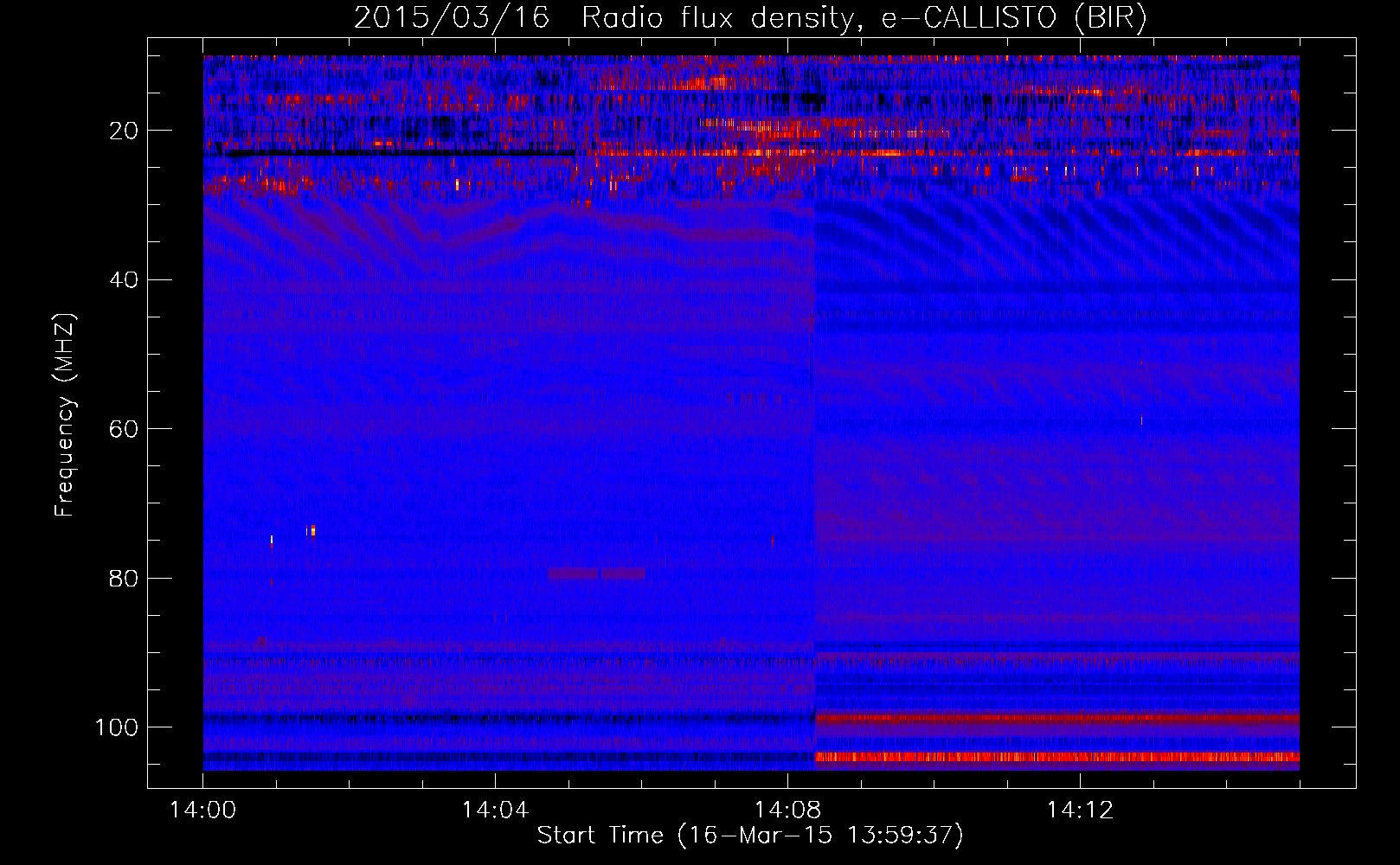Click the 14:04 time axis label
Viewport: 1400px width, 865px height.
click(495, 810)
